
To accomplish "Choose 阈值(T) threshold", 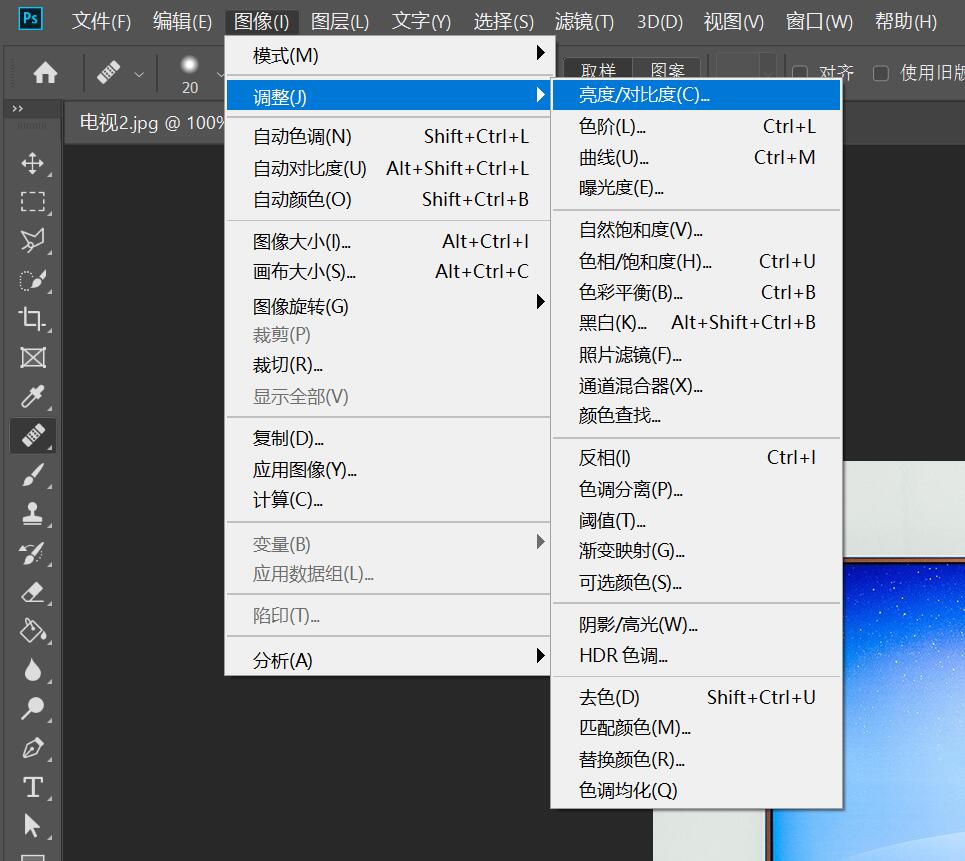I will (x=696, y=521).
